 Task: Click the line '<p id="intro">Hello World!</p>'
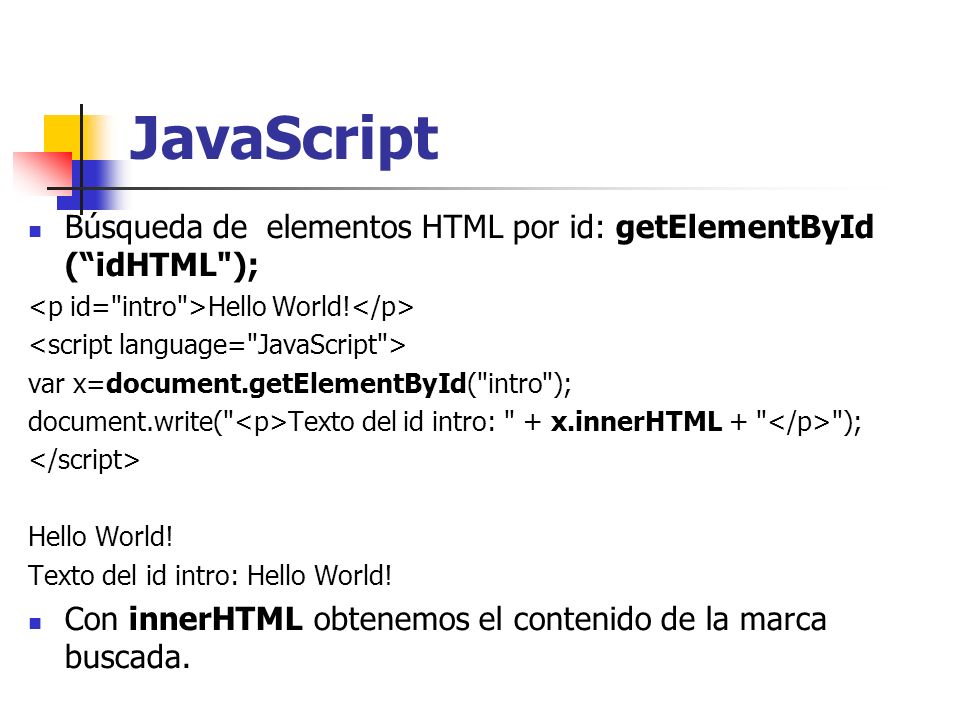(x=221, y=307)
